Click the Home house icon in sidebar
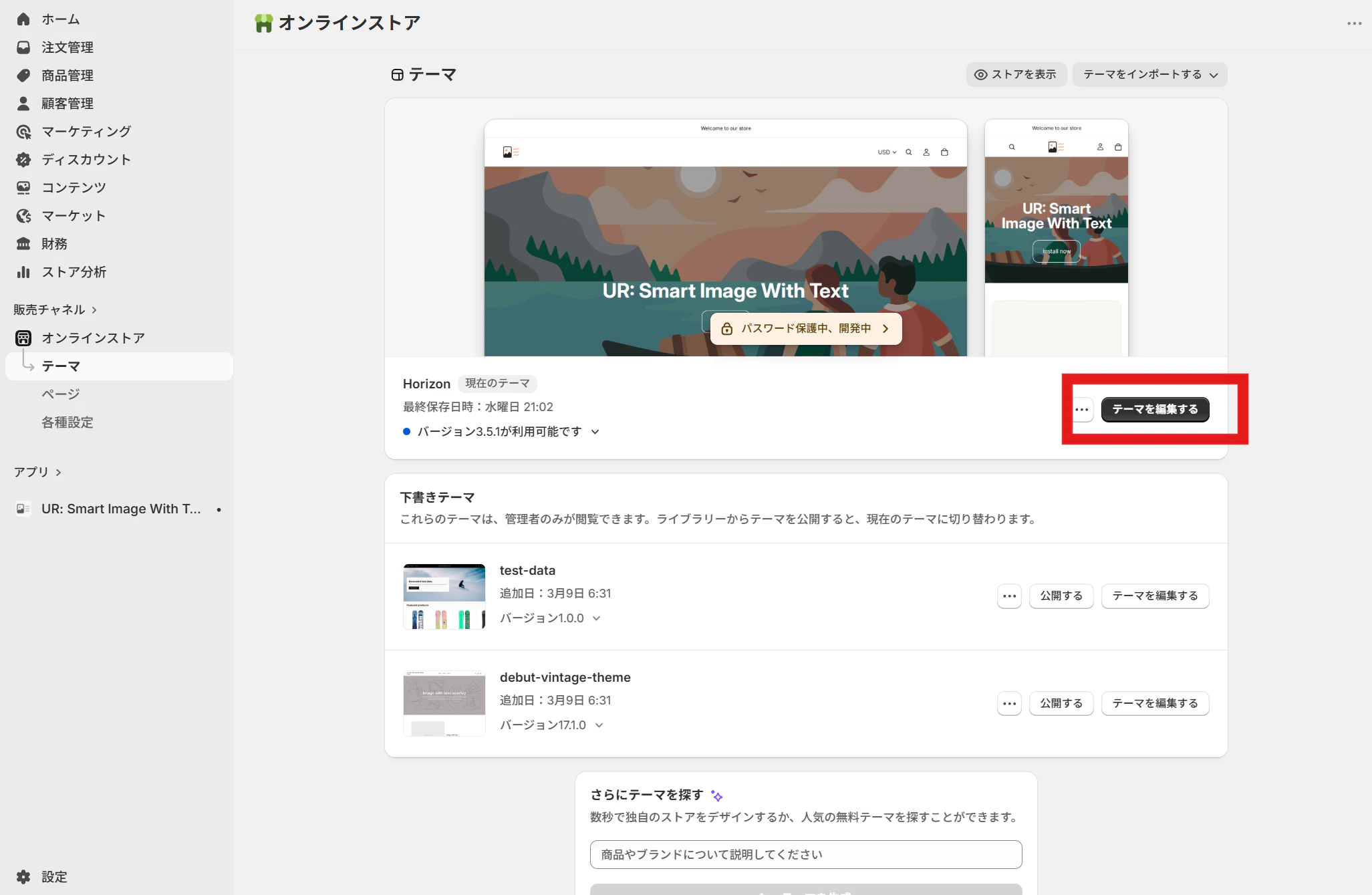1372x895 pixels. (x=23, y=19)
